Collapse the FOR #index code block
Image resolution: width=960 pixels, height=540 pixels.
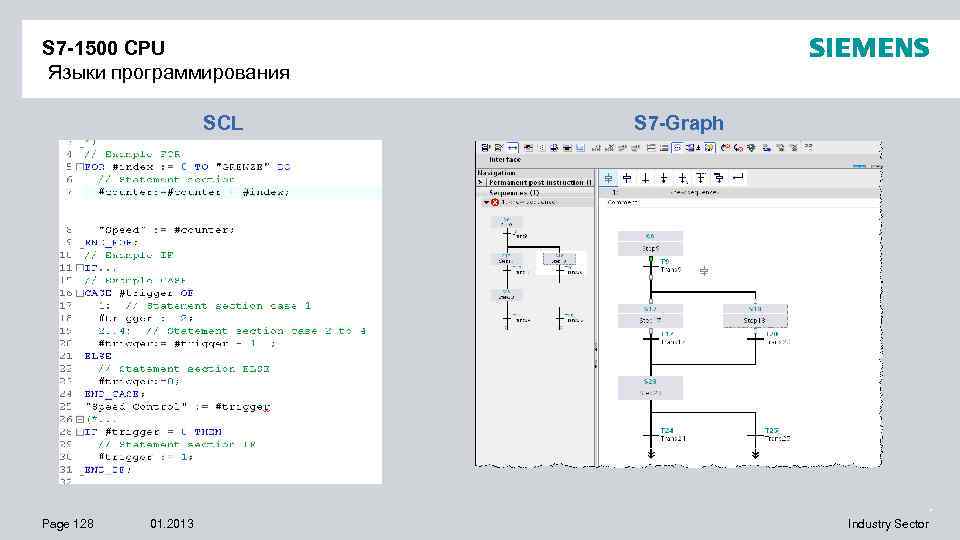[x=80, y=167]
